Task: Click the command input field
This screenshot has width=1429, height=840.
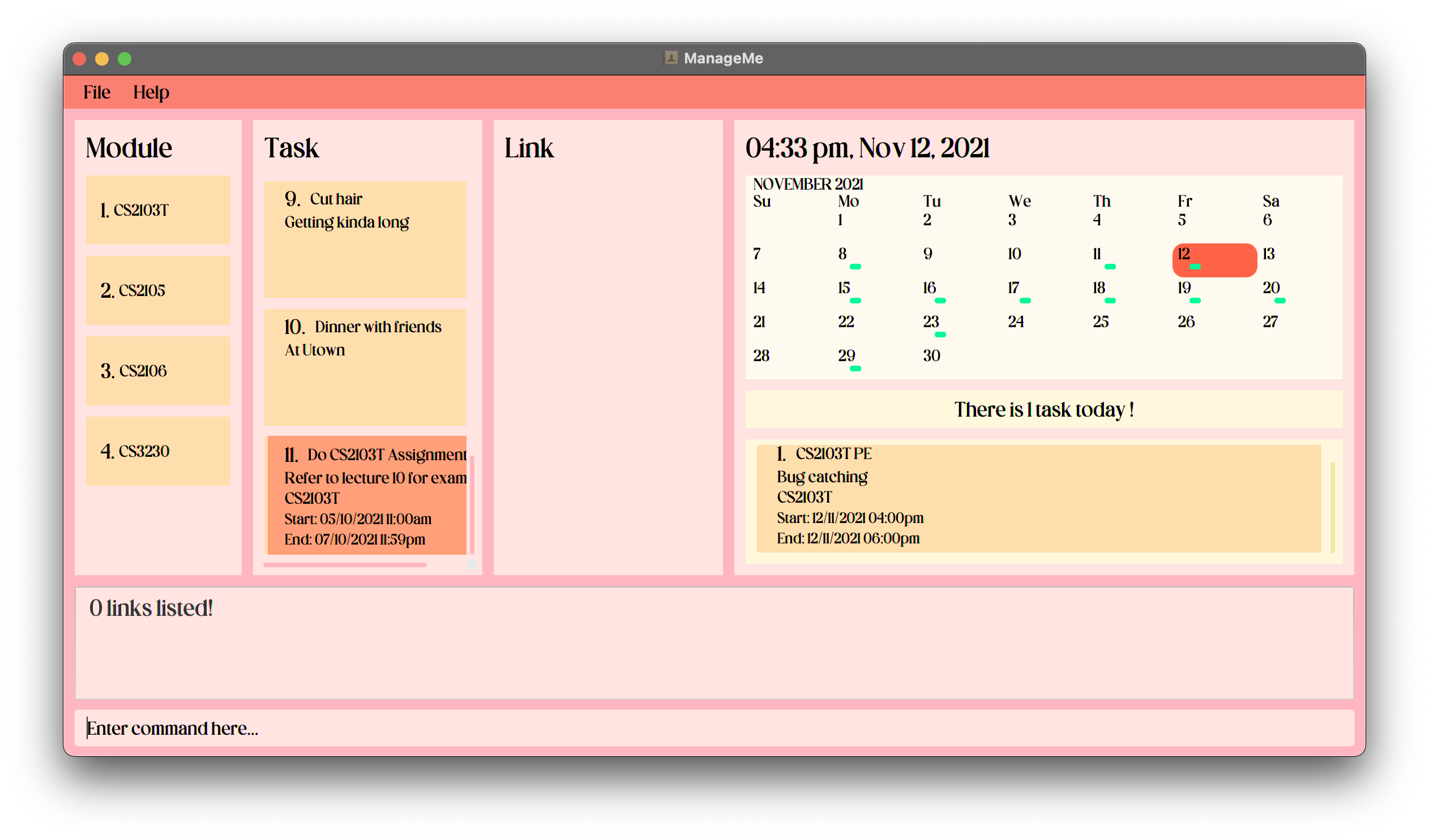Action: click(x=713, y=728)
